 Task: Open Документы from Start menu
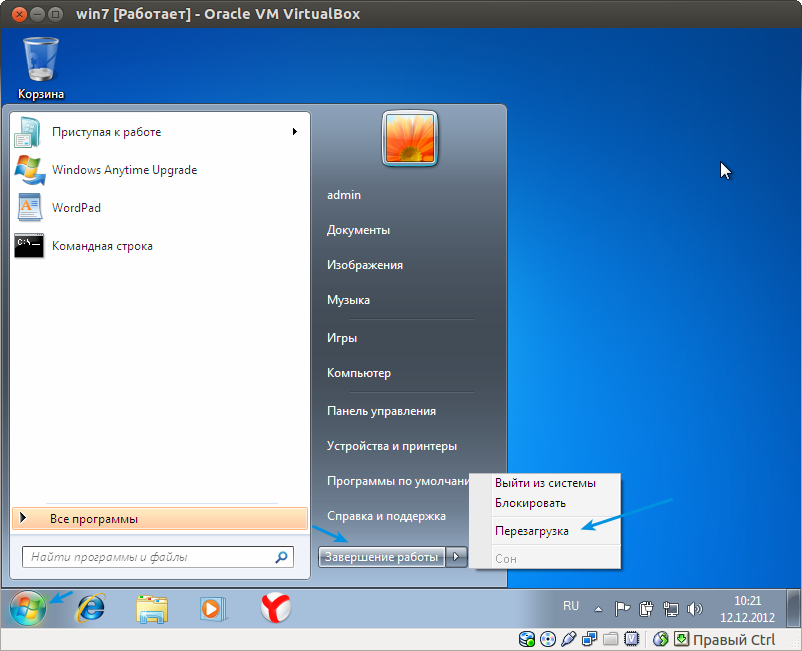pos(358,230)
